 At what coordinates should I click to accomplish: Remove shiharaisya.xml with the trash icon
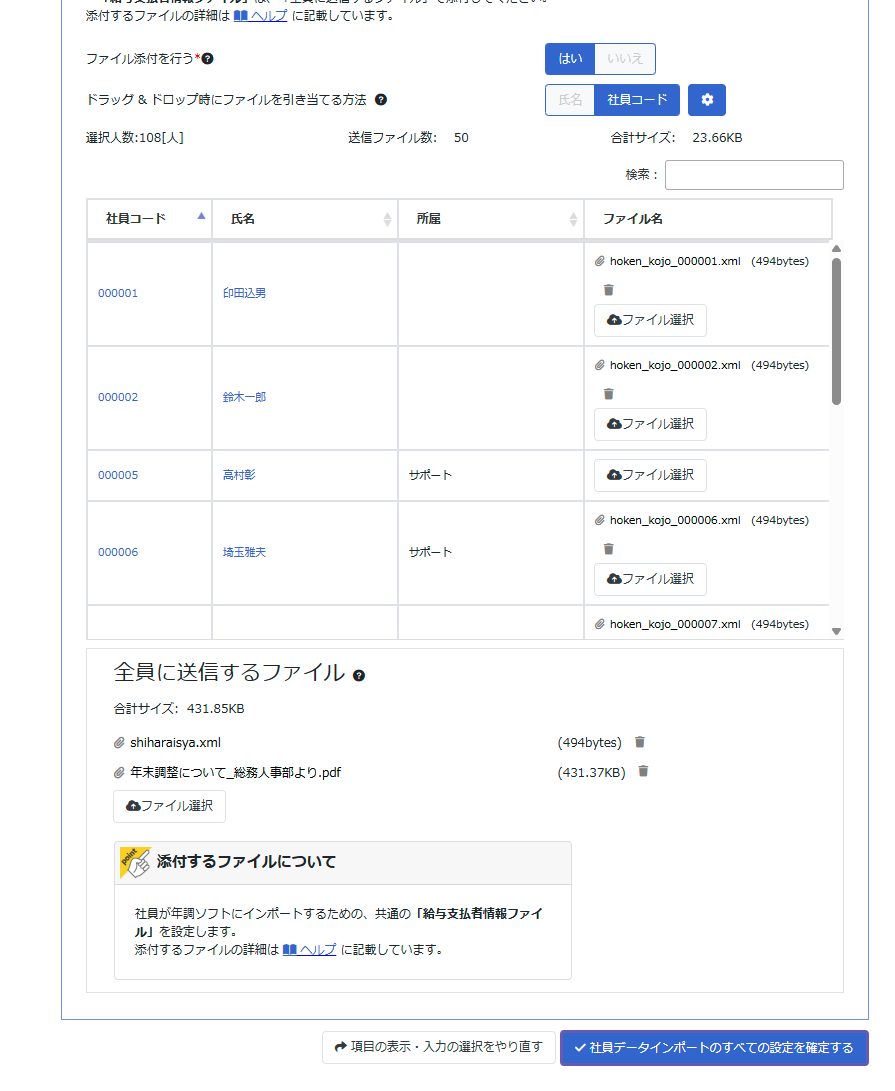click(640, 742)
